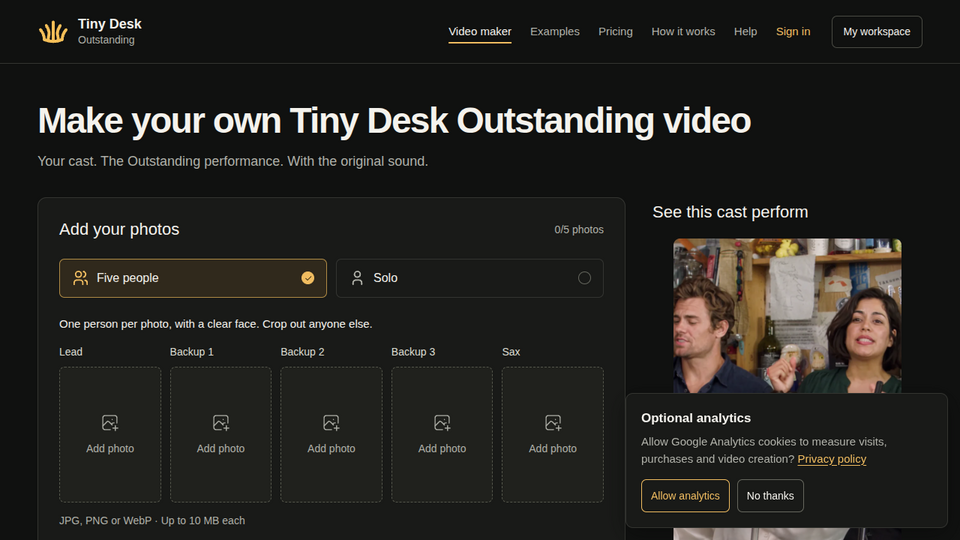Click the Solo person icon
Screen dimensions: 960x540
point(358,278)
